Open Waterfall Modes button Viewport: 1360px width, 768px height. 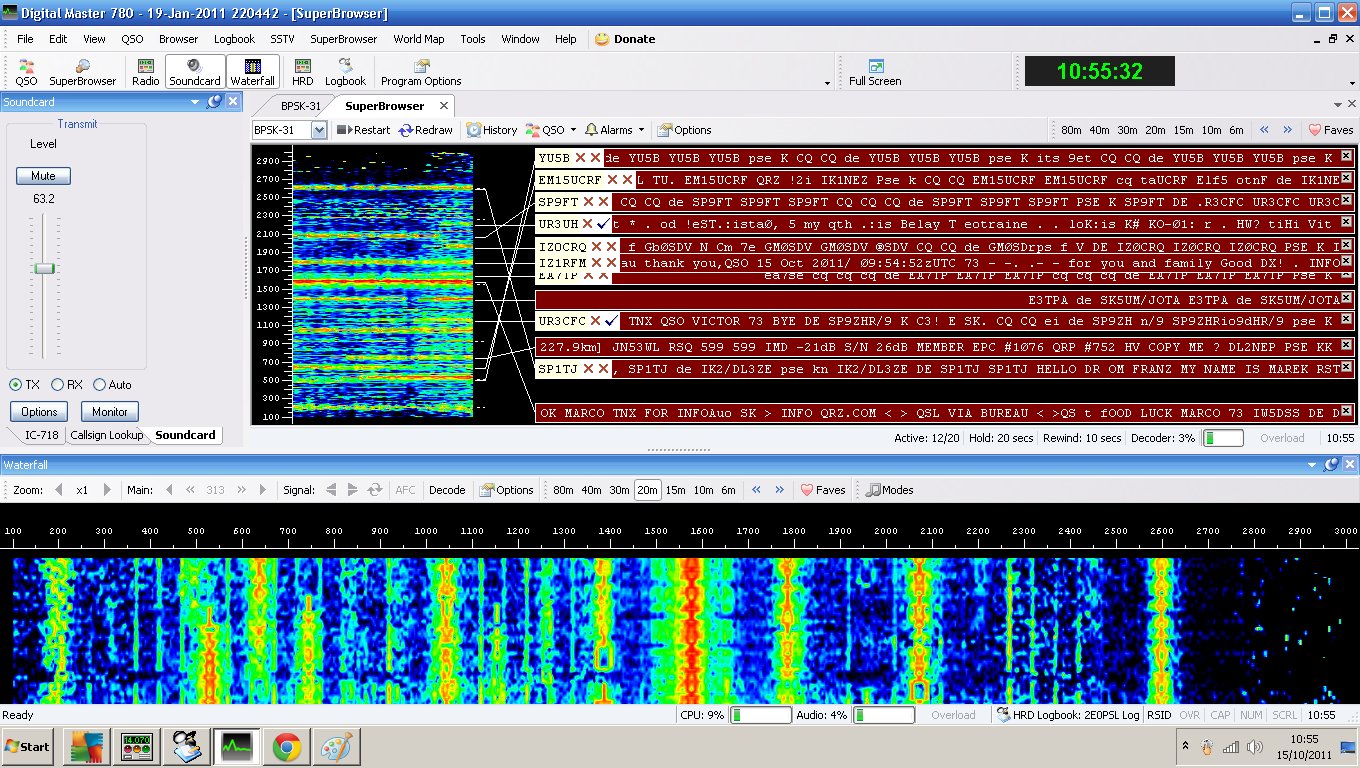click(x=890, y=490)
